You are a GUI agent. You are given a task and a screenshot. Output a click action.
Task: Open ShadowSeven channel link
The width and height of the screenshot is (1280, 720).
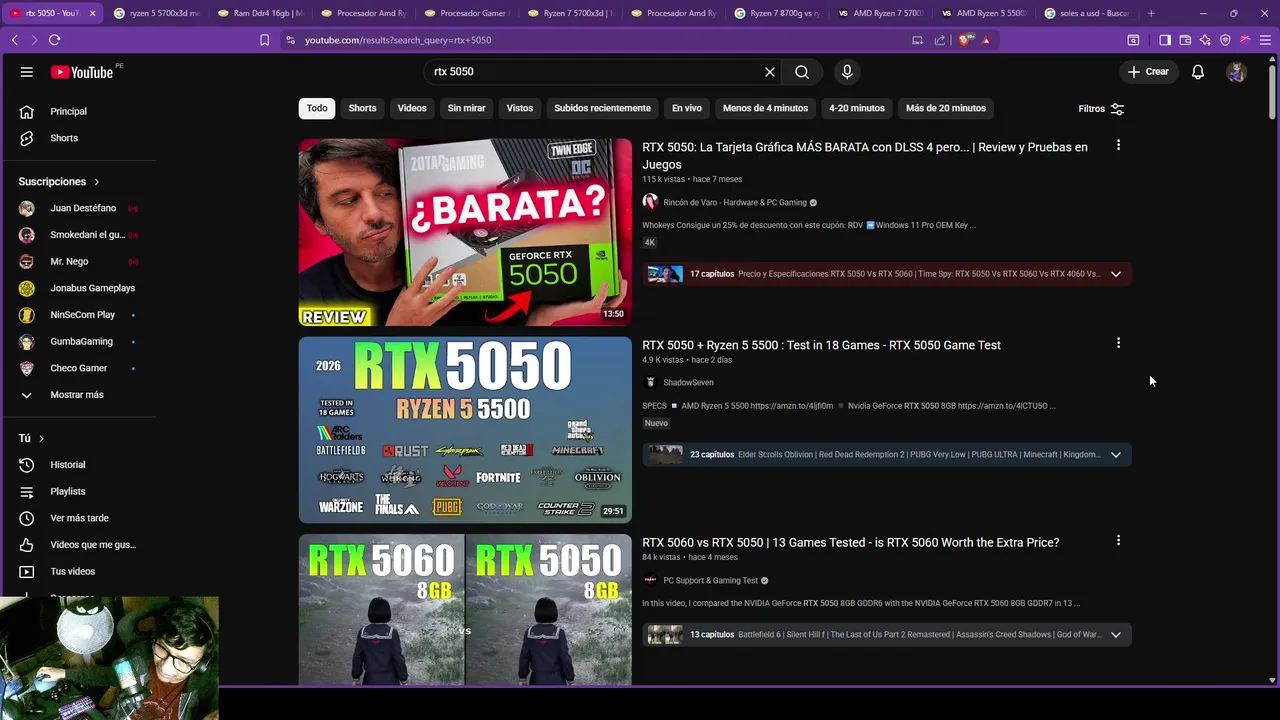point(688,382)
